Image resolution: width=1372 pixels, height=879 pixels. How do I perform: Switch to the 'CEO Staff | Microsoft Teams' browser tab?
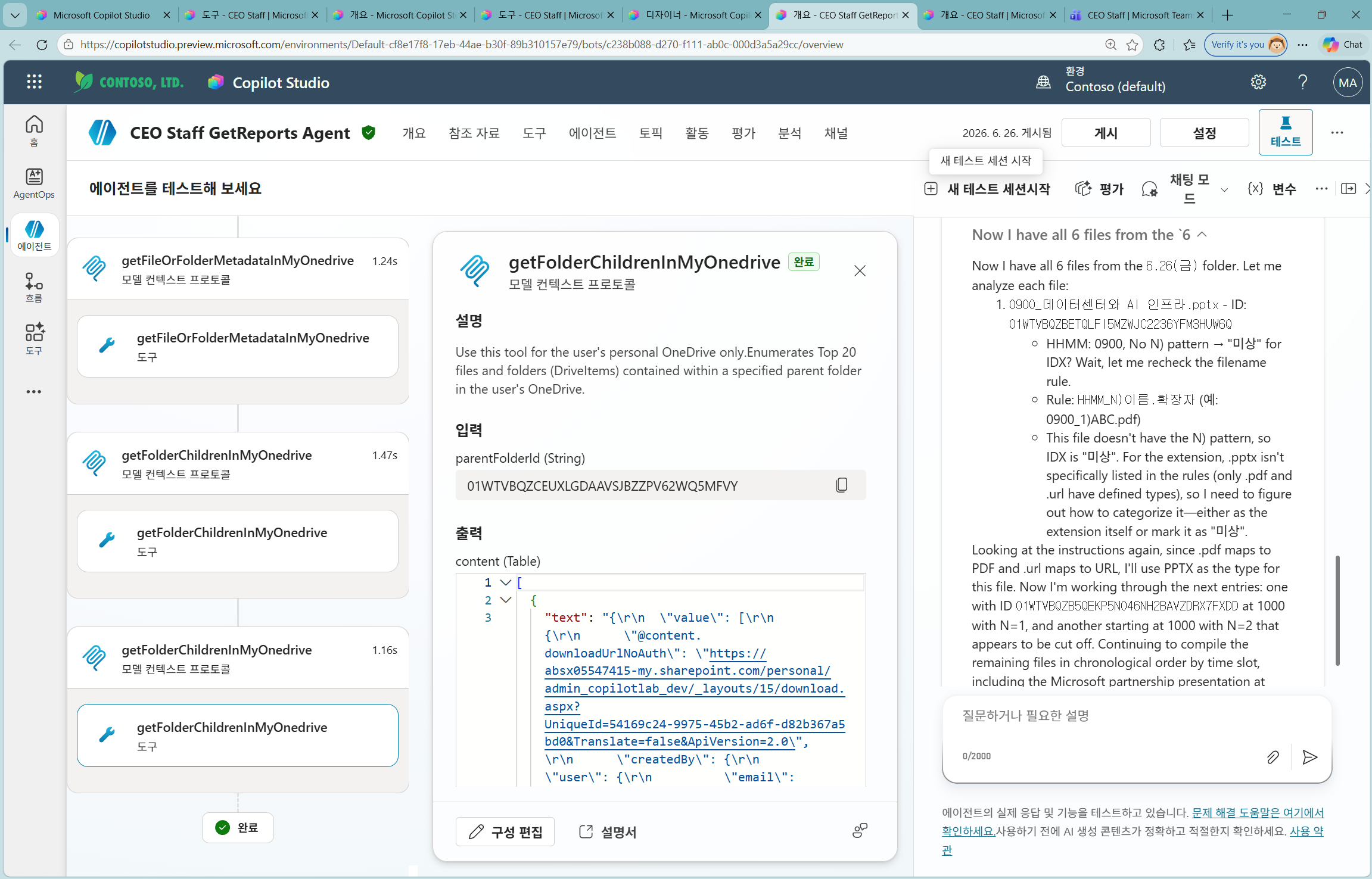pos(1138,15)
